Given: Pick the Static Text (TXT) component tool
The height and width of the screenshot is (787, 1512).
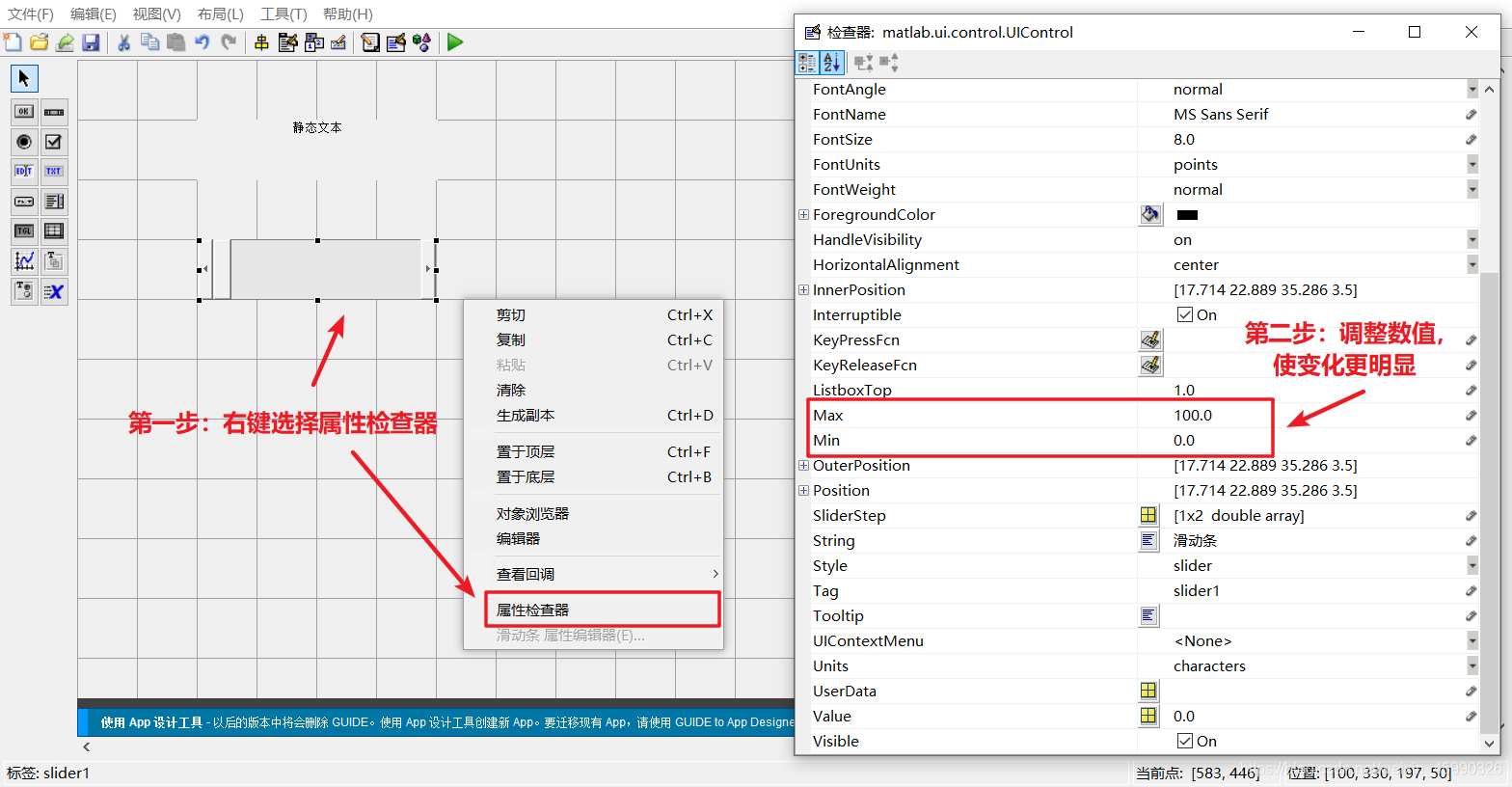Looking at the screenshot, I should click(54, 172).
